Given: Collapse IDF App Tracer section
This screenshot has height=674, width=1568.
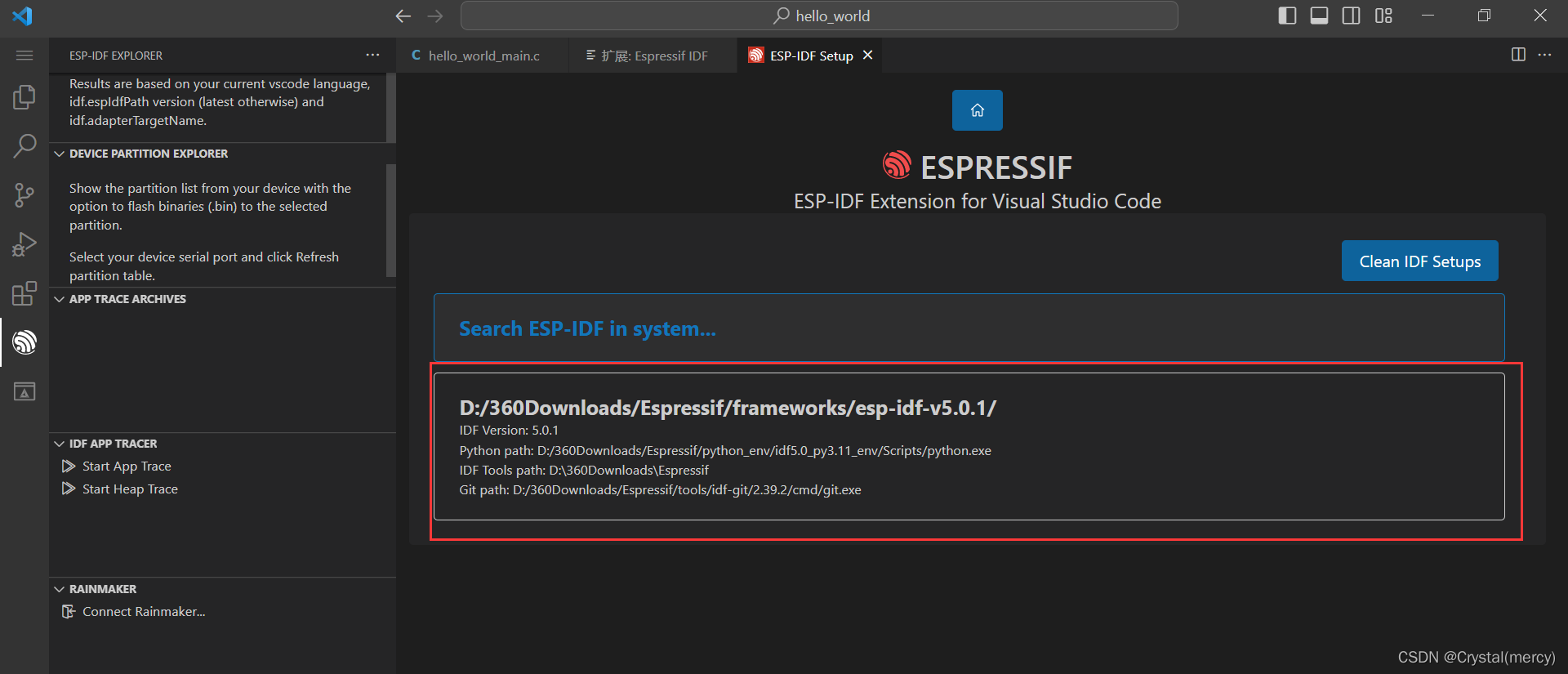Looking at the screenshot, I should 222,444.
